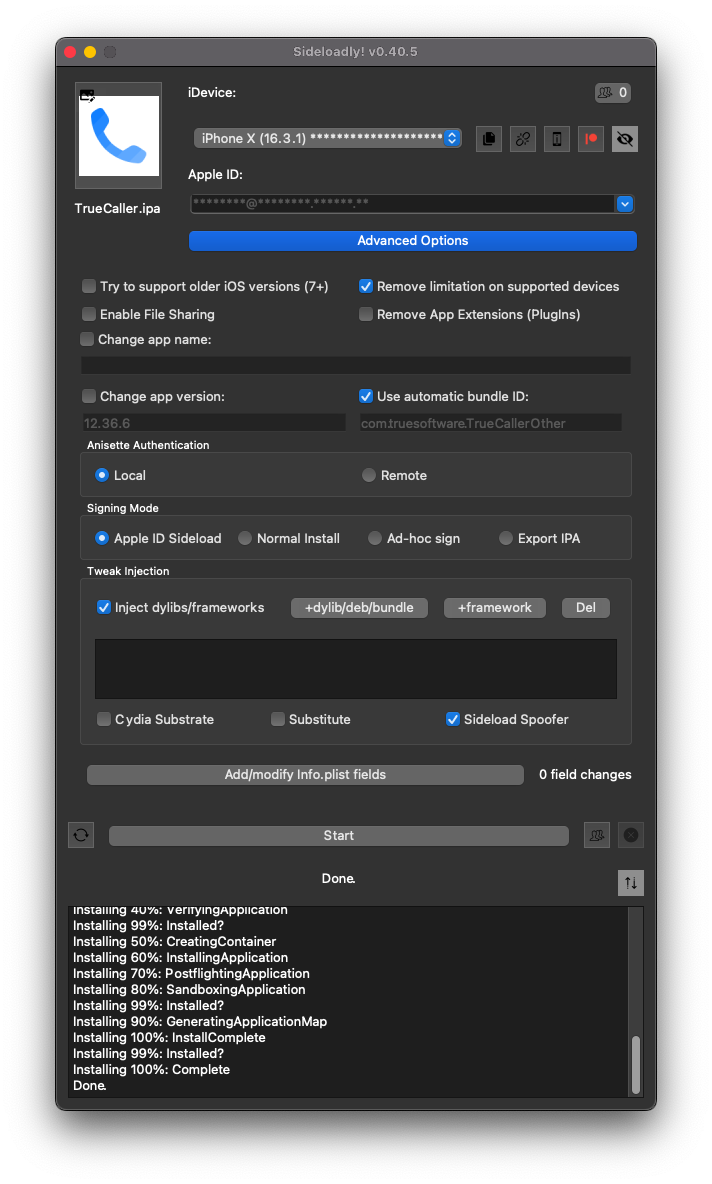The width and height of the screenshot is (712, 1184).
Task: Tick the Change app version checkbox
Action: click(89, 396)
